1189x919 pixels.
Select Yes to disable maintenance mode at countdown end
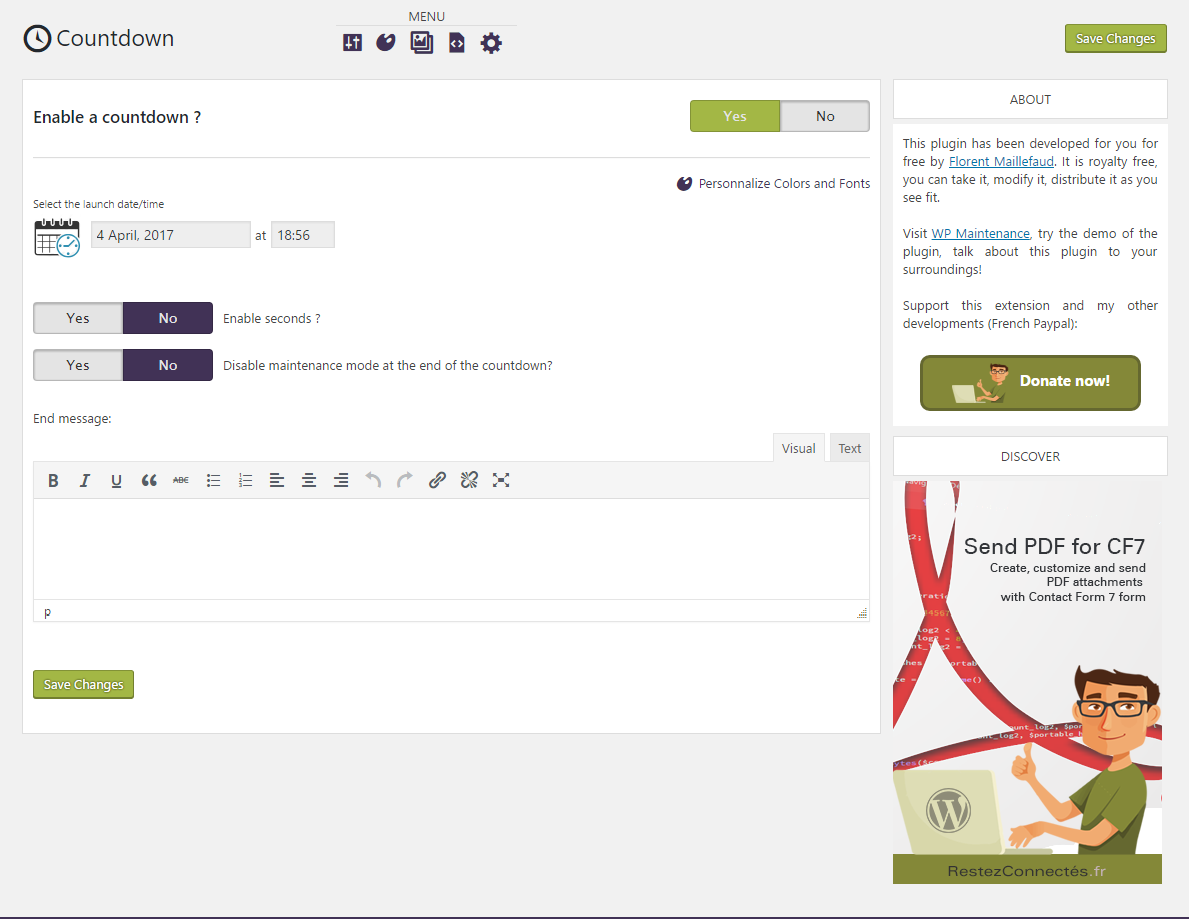[78, 365]
